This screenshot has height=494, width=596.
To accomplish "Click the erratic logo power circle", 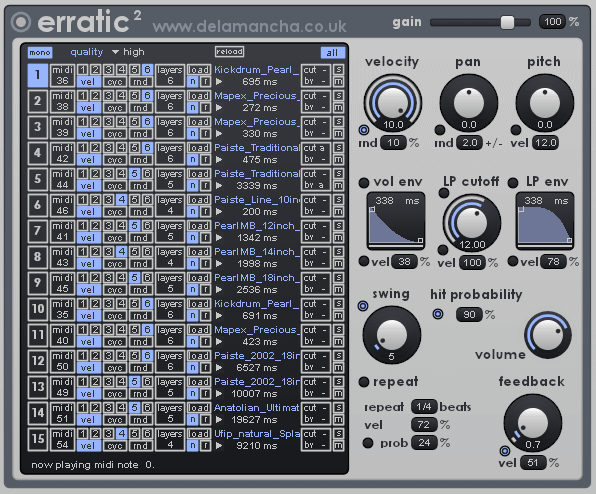I will (x=21, y=22).
